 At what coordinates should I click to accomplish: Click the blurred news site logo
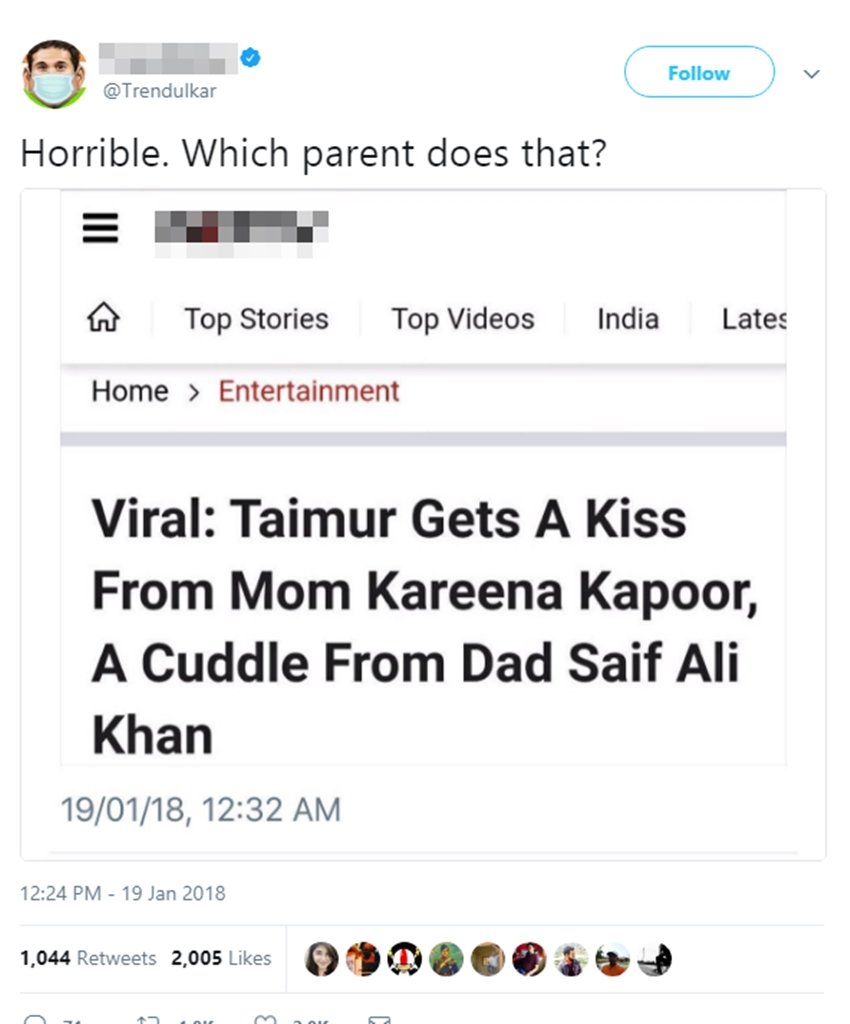[241, 227]
